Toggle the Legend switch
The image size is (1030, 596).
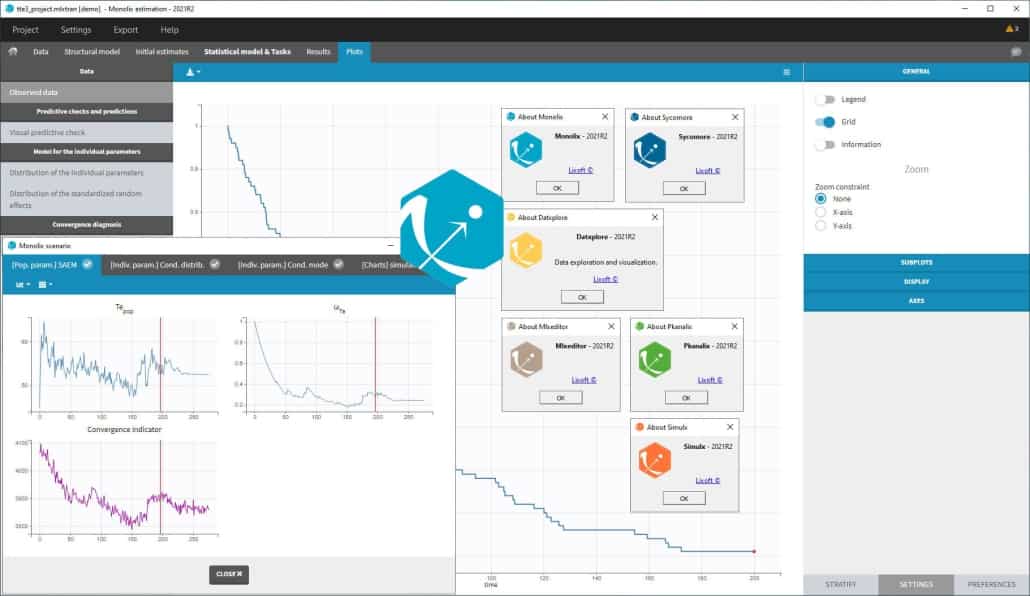point(825,99)
